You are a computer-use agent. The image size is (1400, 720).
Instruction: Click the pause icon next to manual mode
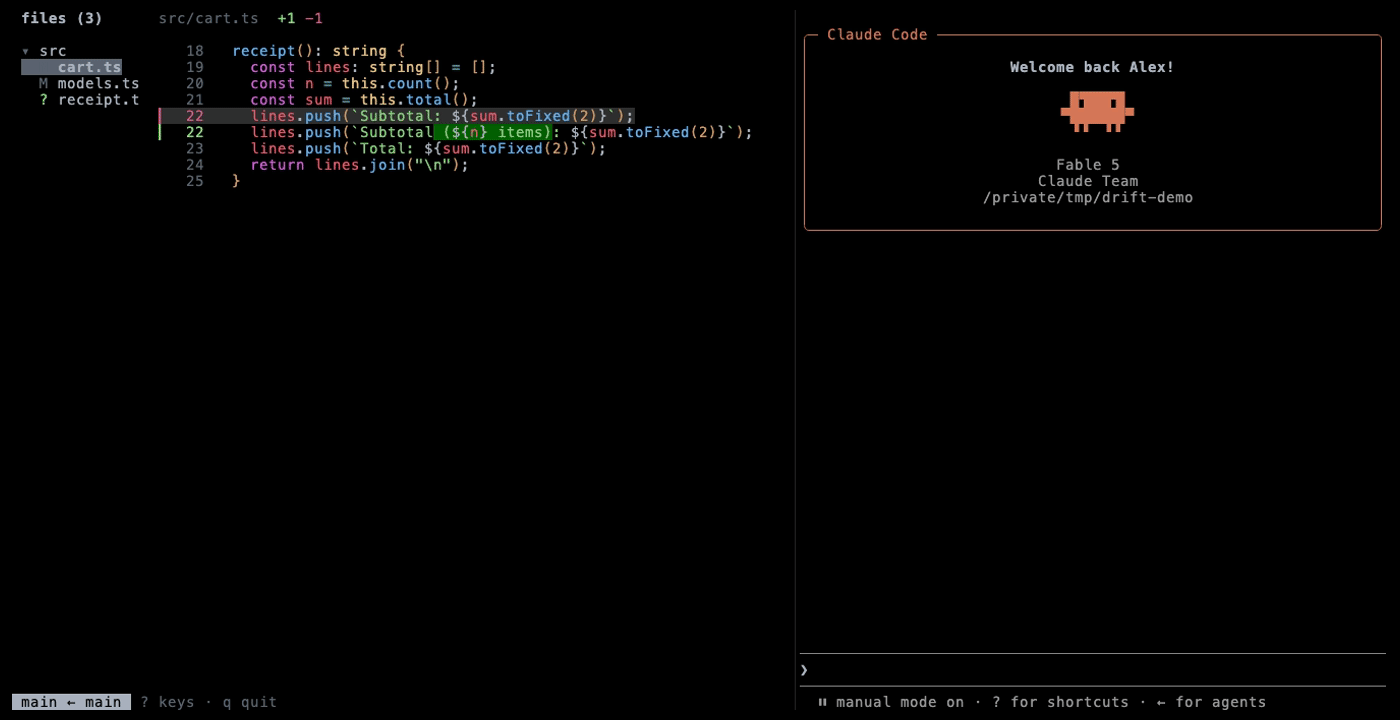(822, 702)
